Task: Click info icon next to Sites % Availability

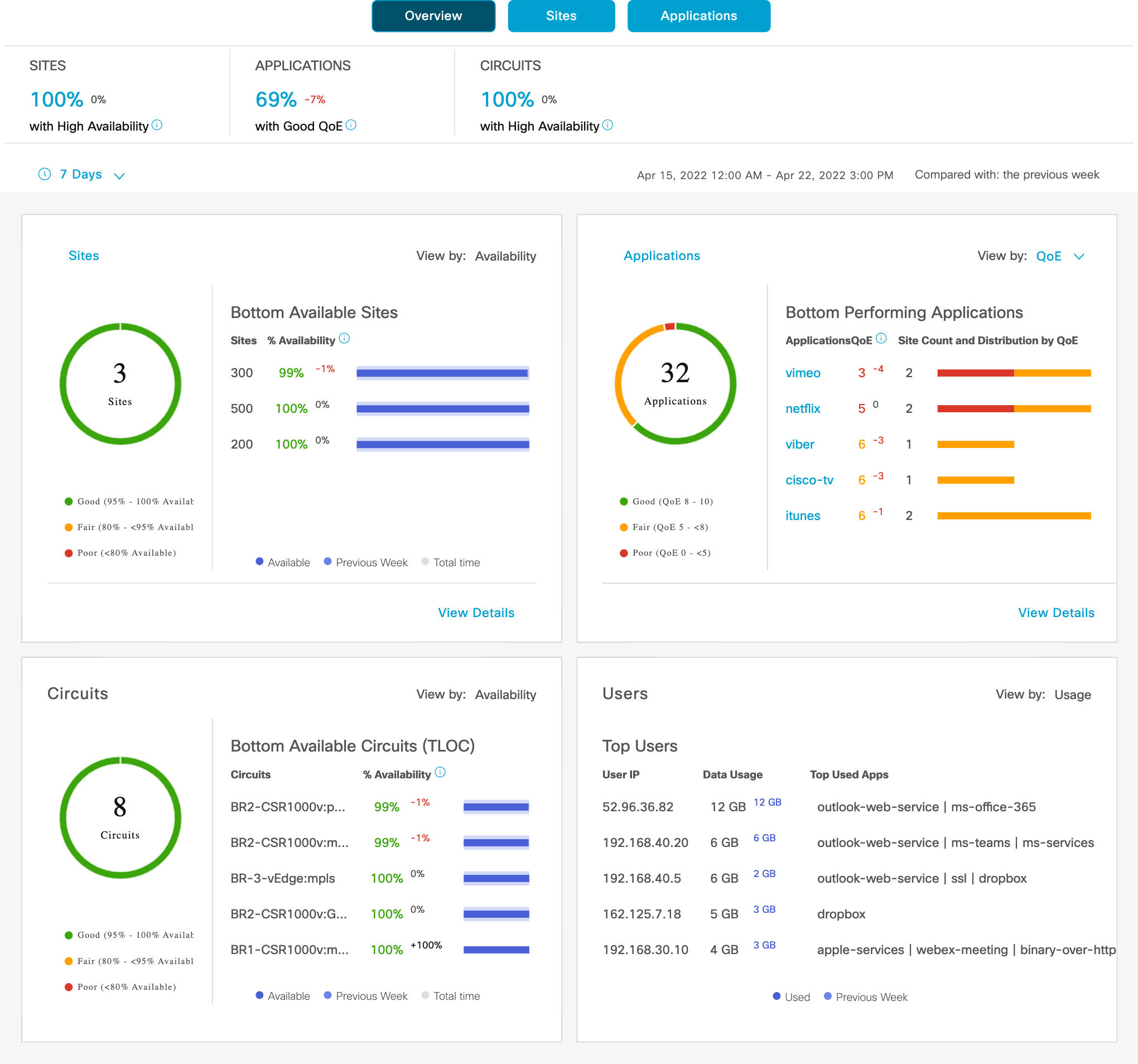Action: tap(344, 339)
